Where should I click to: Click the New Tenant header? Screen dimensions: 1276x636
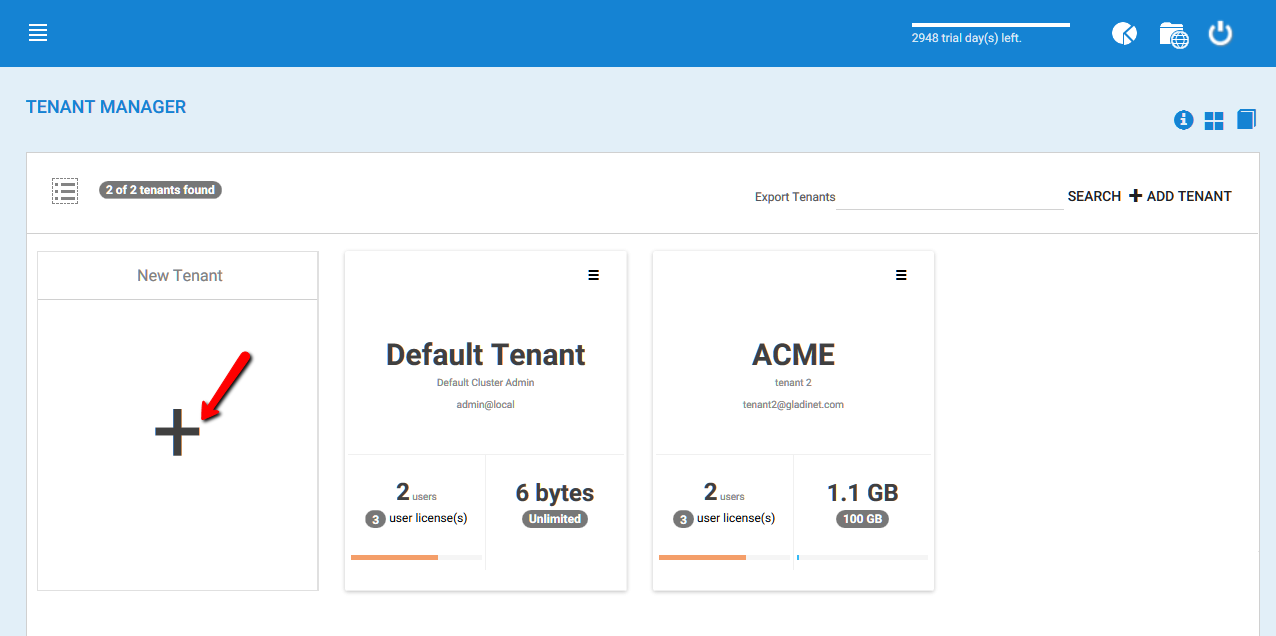pyautogui.click(x=179, y=275)
